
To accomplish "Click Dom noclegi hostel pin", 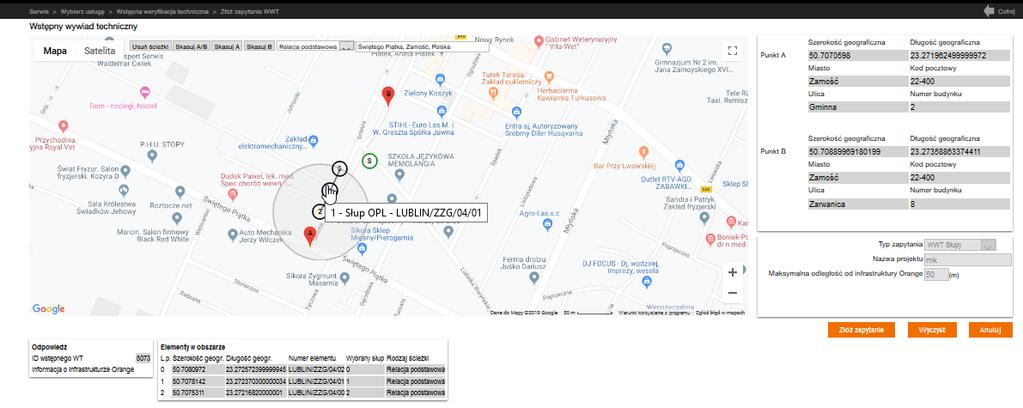I will [x=145, y=91].
